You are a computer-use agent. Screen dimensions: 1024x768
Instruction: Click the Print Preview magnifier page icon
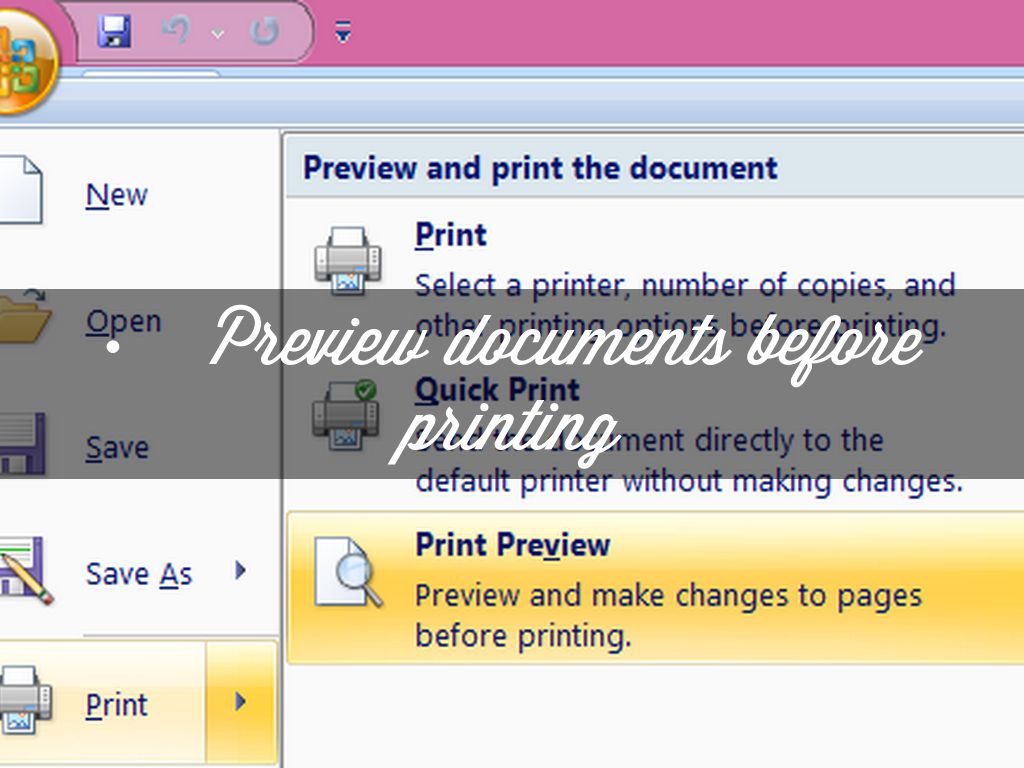[x=348, y=572]
